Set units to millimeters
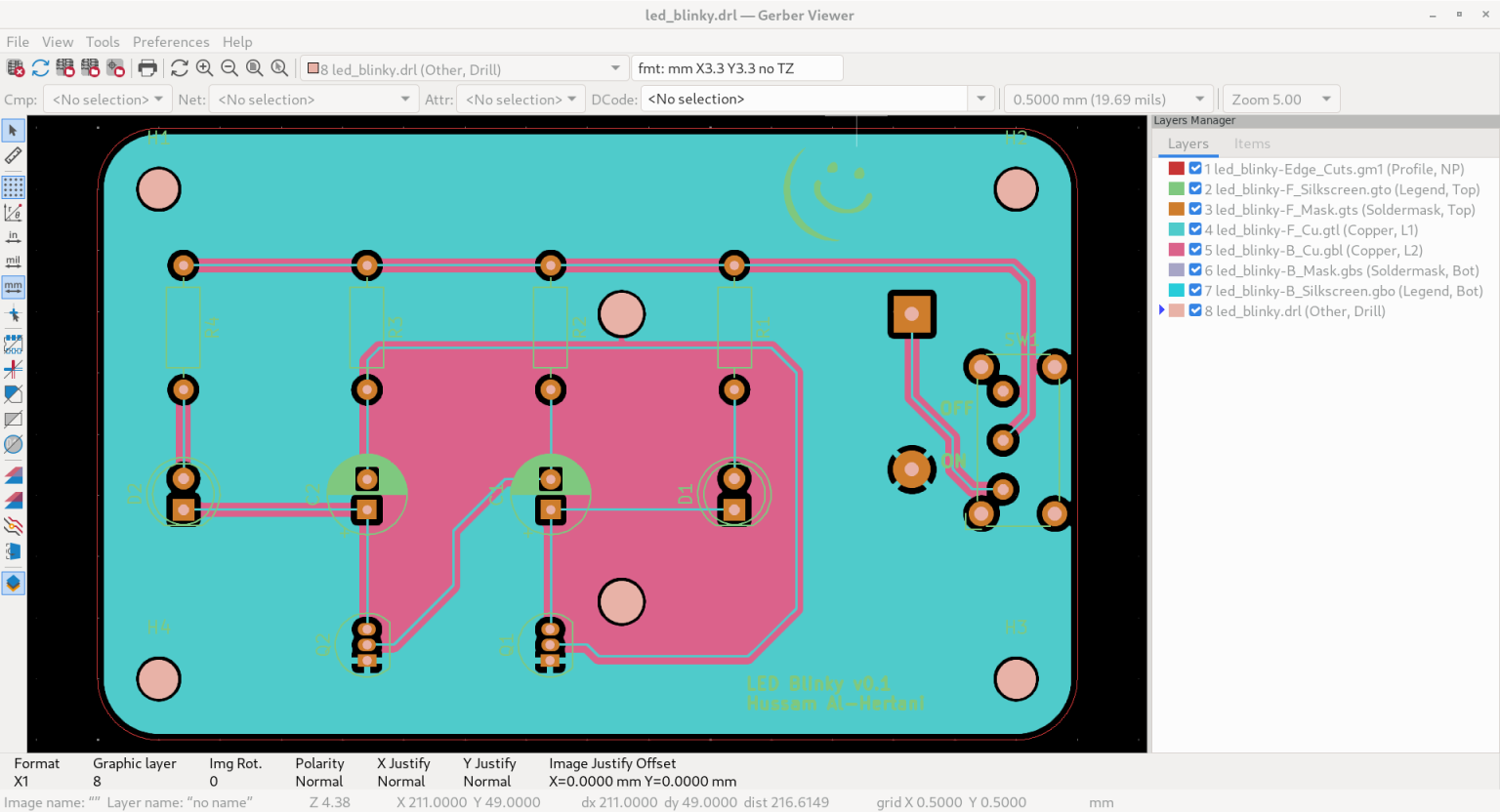 [x=14, y=287]
